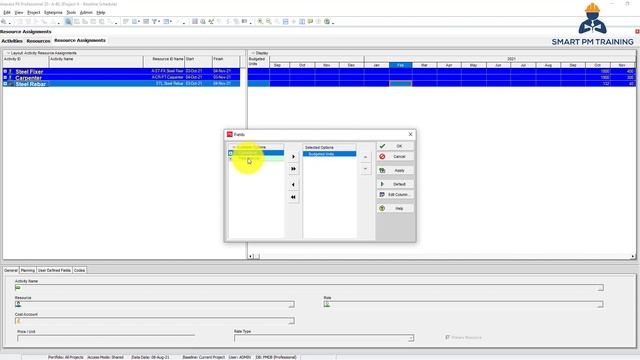
Task: Open the Admin menu
Action: [86, 13]
